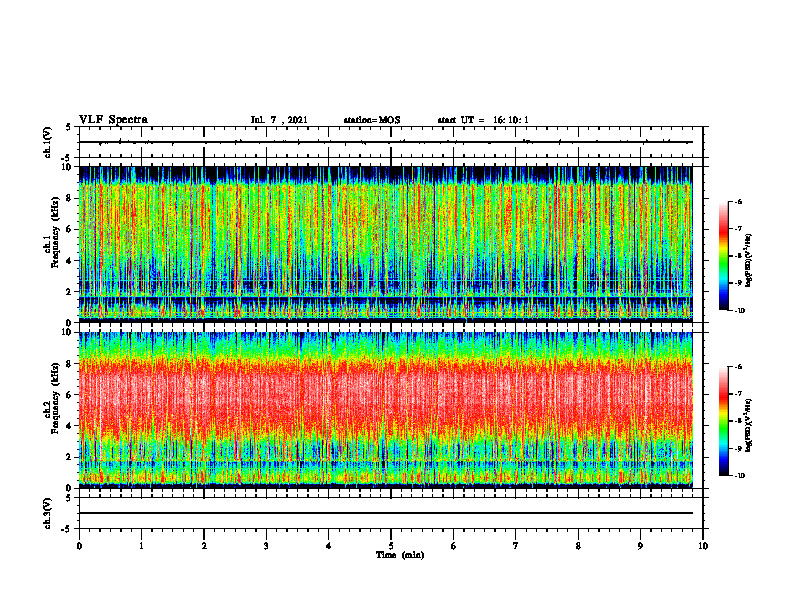
Task: Select the ch.1 spectrogram color scale bar
Action: (723, 256)
